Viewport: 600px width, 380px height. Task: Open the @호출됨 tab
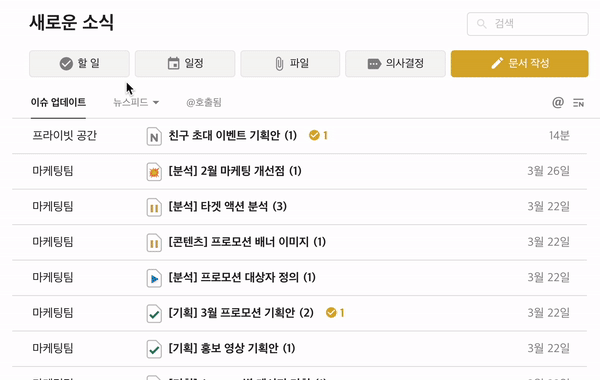pyautogui.click(x=204, y=102)
